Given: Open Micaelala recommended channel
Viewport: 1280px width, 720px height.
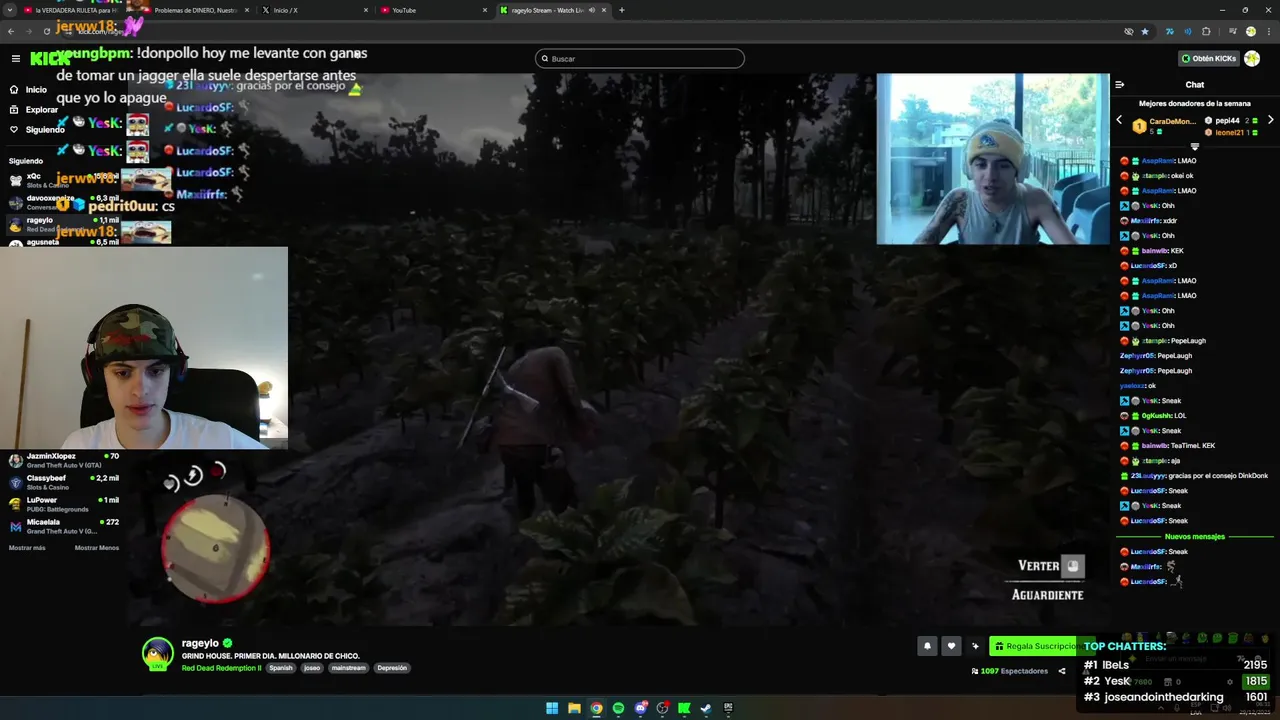Looking at the screenshot, I should pos(64,526).
